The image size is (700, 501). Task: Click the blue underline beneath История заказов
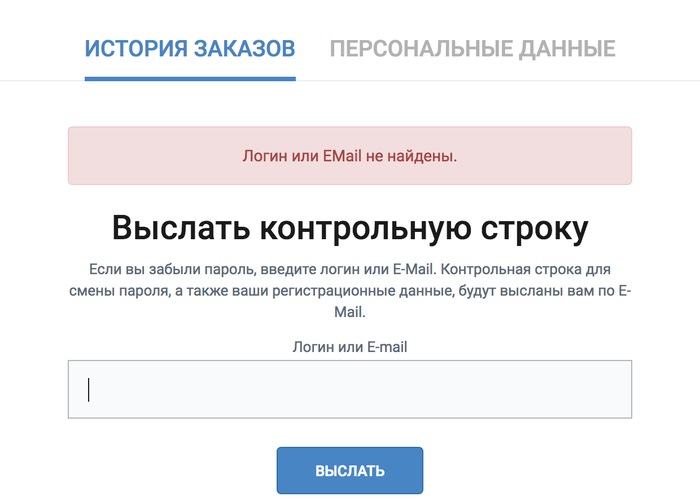pyautogui.click(x=190, y=78)
